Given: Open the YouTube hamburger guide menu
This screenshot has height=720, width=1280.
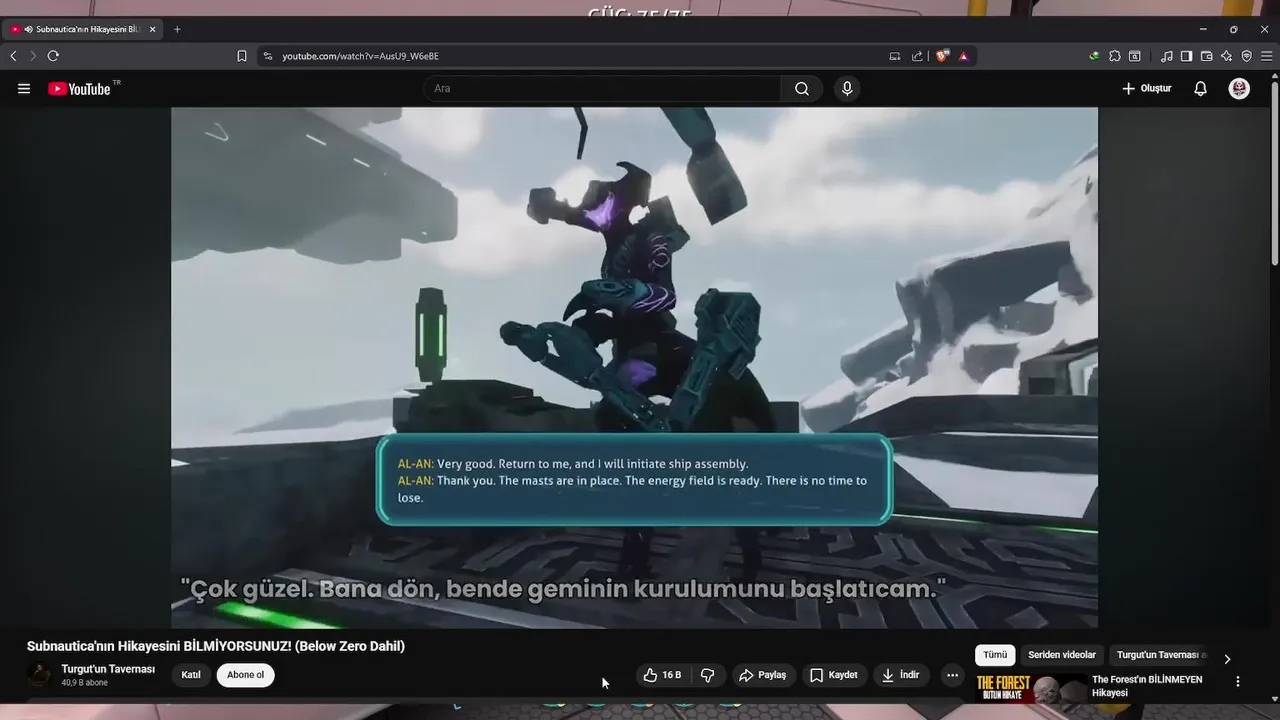Looking at the screenshot, I should point(24,89).
